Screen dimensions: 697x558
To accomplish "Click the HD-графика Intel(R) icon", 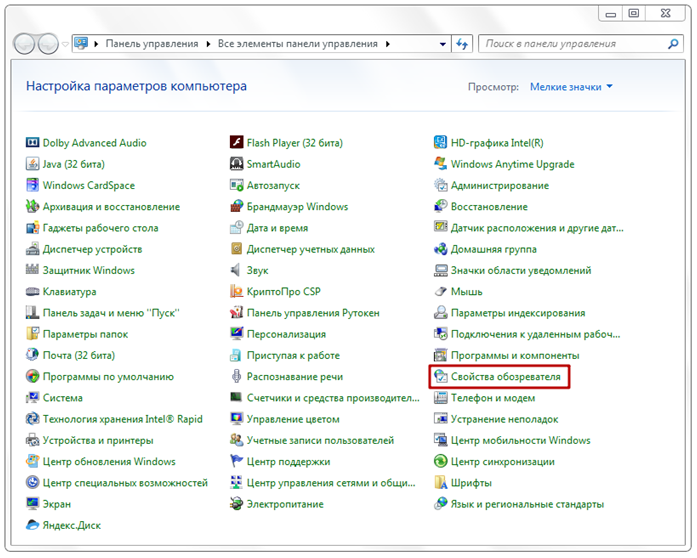I will coord(441,143).
